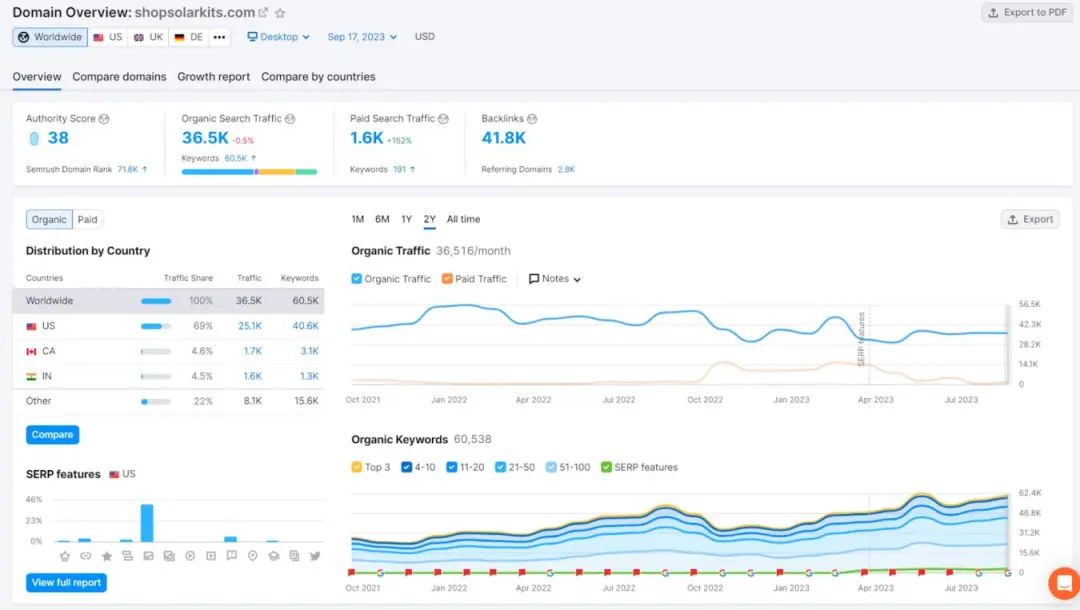Select the UK database button
Viewport: 1080px width, 610px height.
148,37
